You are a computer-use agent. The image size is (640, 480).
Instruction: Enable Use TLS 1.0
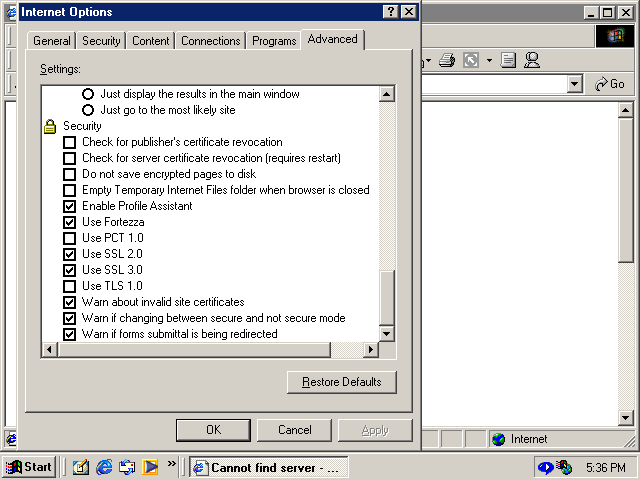(69, 286)
